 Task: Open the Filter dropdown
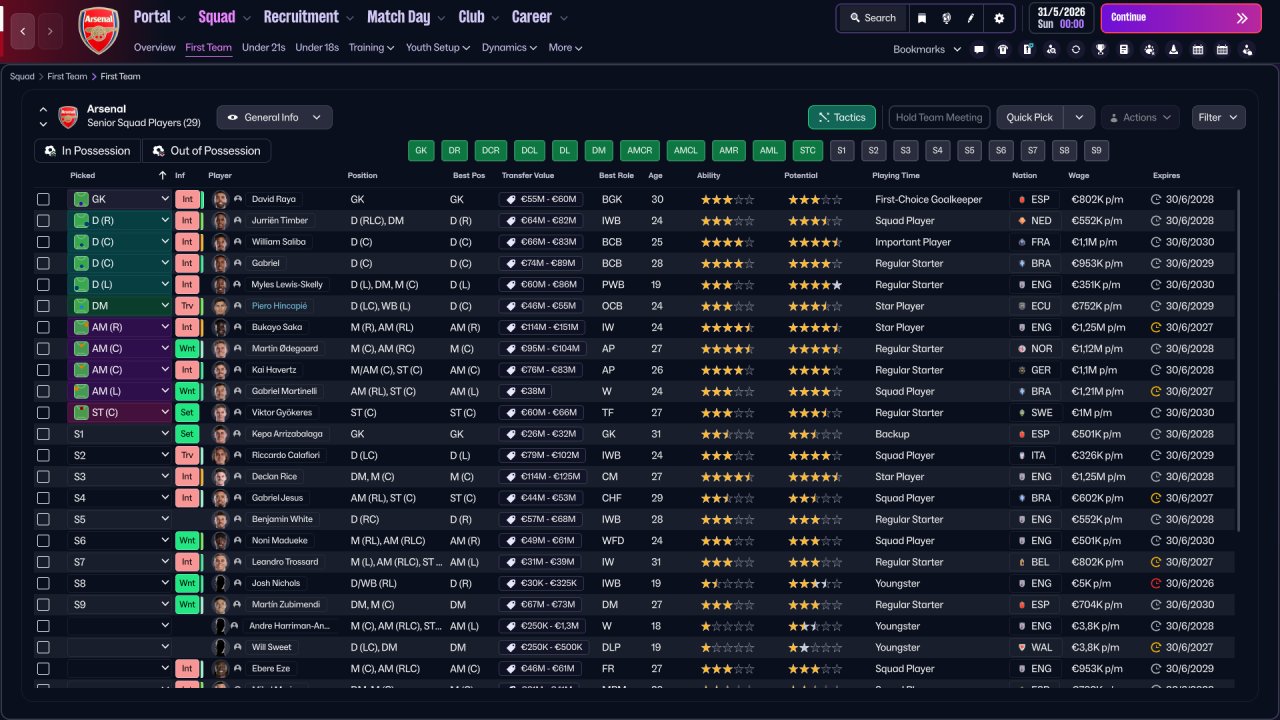tap(1219, 117)
